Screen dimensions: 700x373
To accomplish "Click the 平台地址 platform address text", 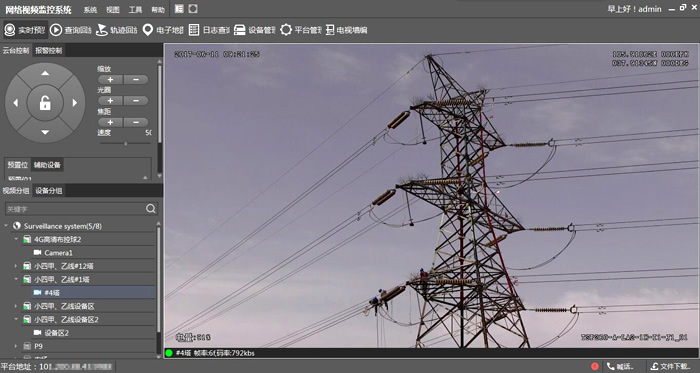I will [x=57, y=367].
